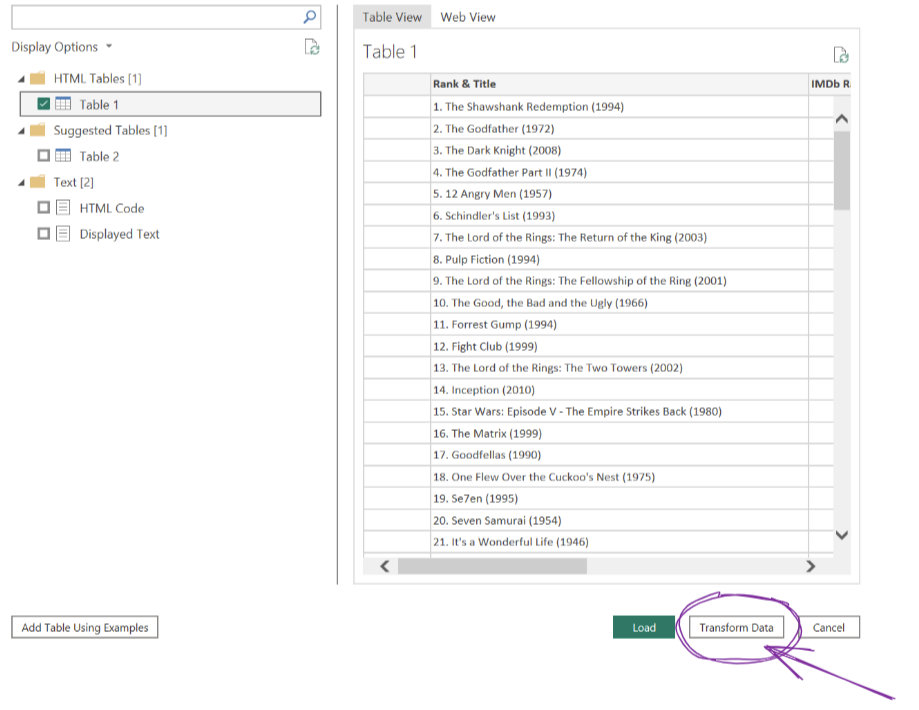
Task: Click the horizontal scrollbar right arrow
Action: click(811, 566)
